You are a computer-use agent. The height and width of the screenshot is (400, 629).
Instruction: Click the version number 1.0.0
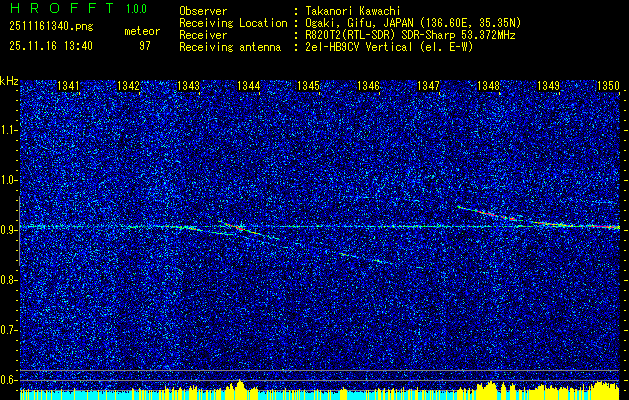pos(136,9)
